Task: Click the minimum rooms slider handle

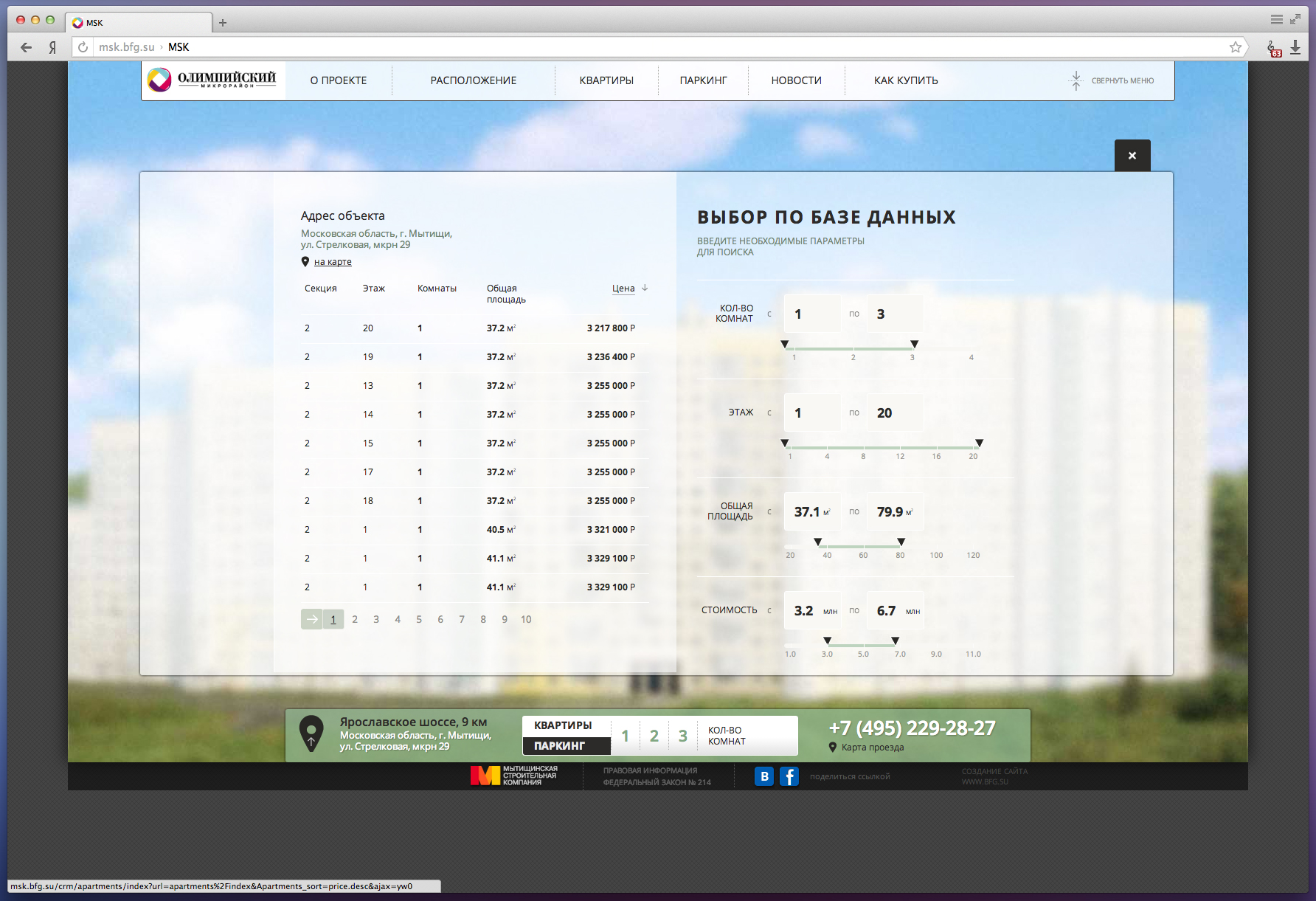Action: click(785, 345)
